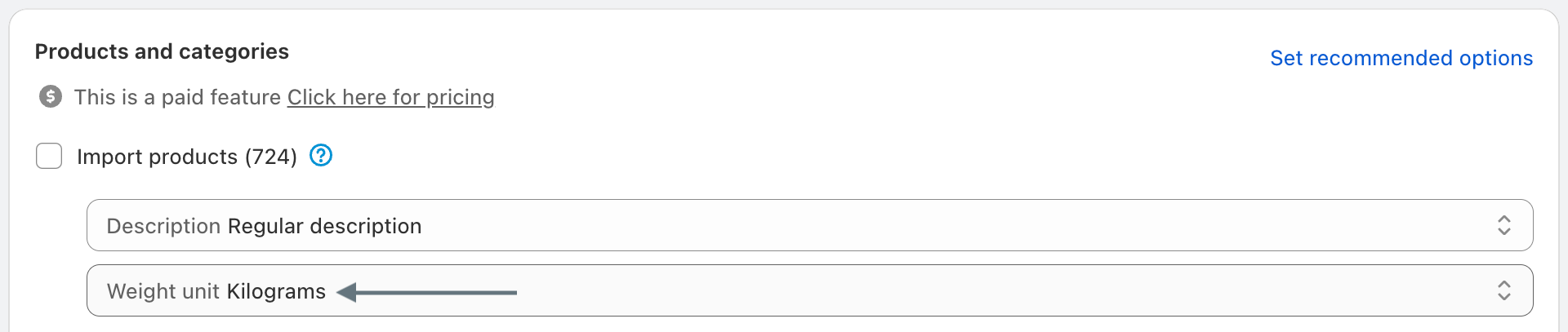Open the Import products help question-mark icon
Viewport: 1568px width, 332px height.
tap(321, 155)
